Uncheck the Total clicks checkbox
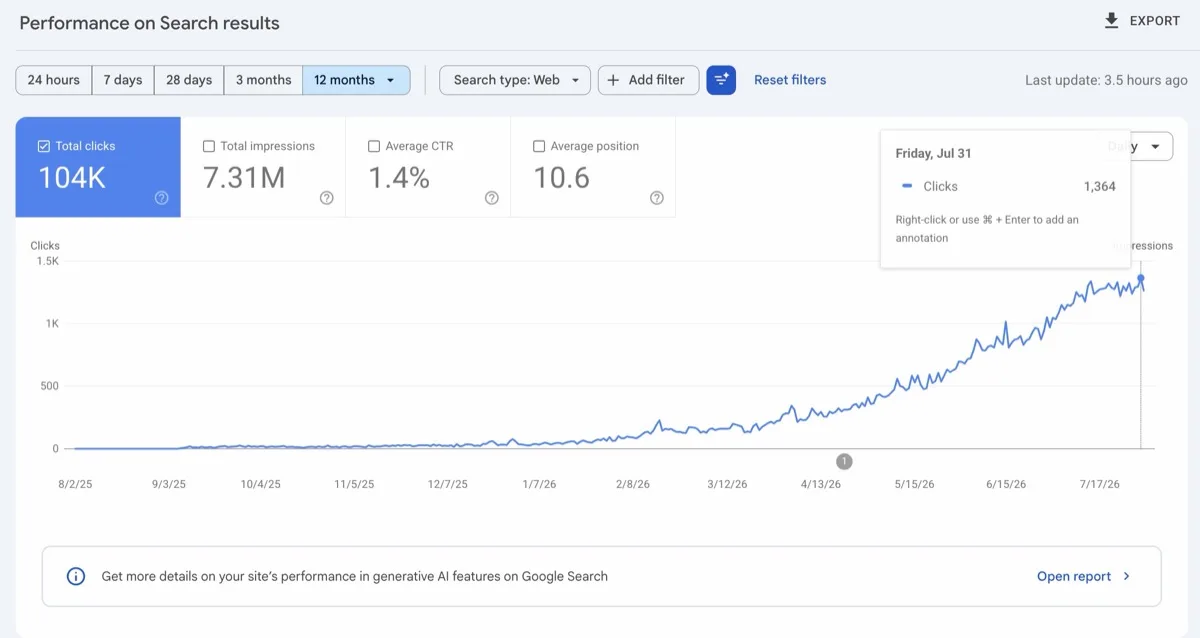 pyautogui.click(x=43, y=146)
